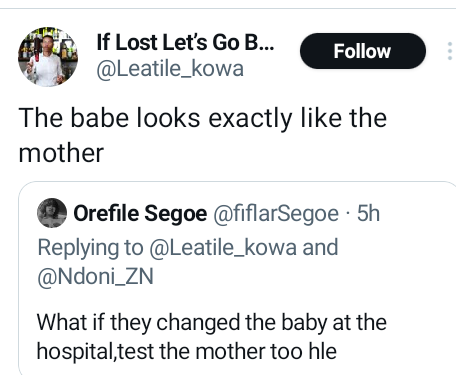Tap Orefile Segoe's small avatar

[52, 213]
